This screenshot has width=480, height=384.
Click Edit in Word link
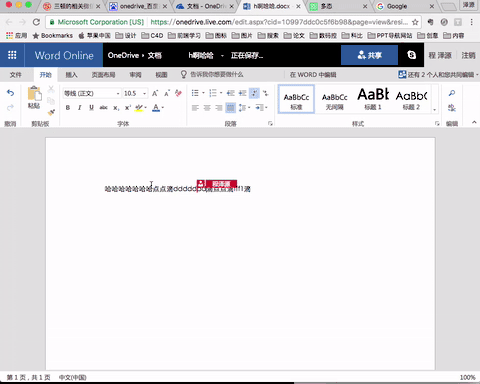click(313, 75)
